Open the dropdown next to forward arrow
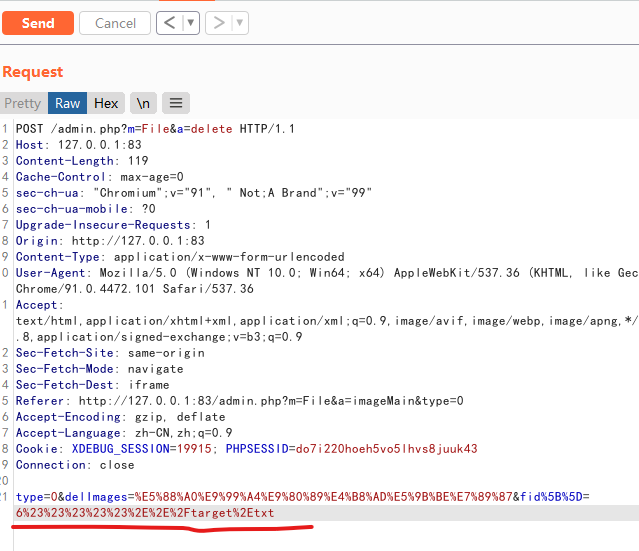This screenshot has width=639, height=551. (x=240, y=23)
